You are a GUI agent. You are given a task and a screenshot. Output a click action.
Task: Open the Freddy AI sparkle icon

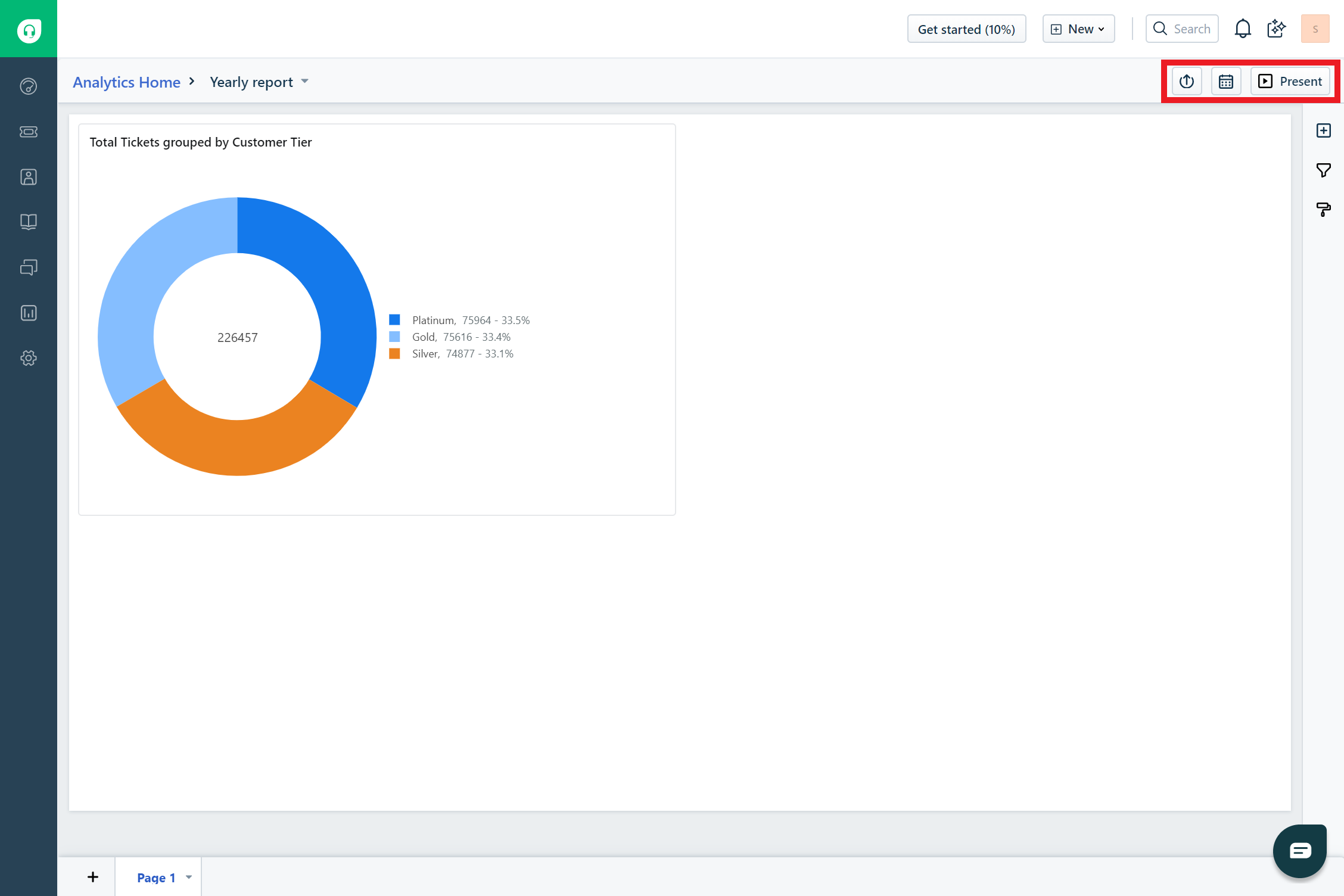point(1276,29)
